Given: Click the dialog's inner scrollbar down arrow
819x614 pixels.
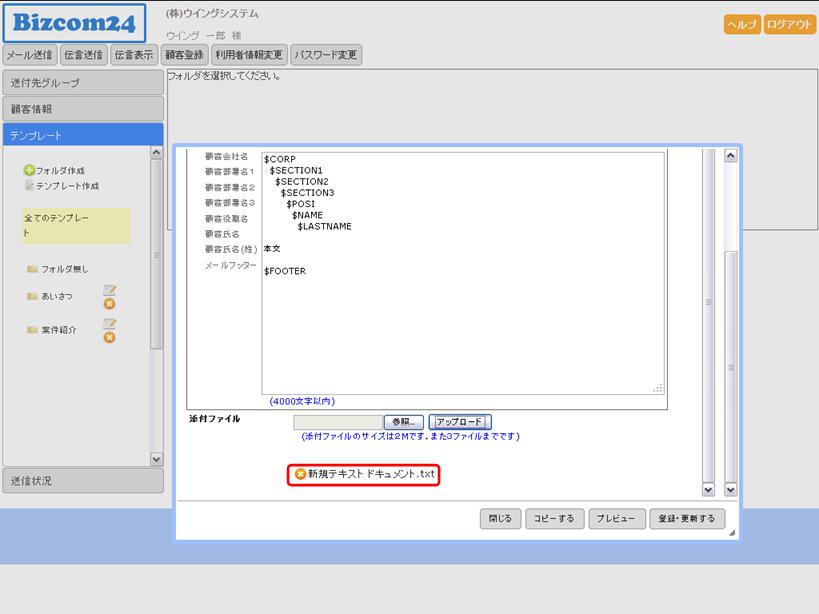Looking at the screenshot, I should tap(708, 490).
